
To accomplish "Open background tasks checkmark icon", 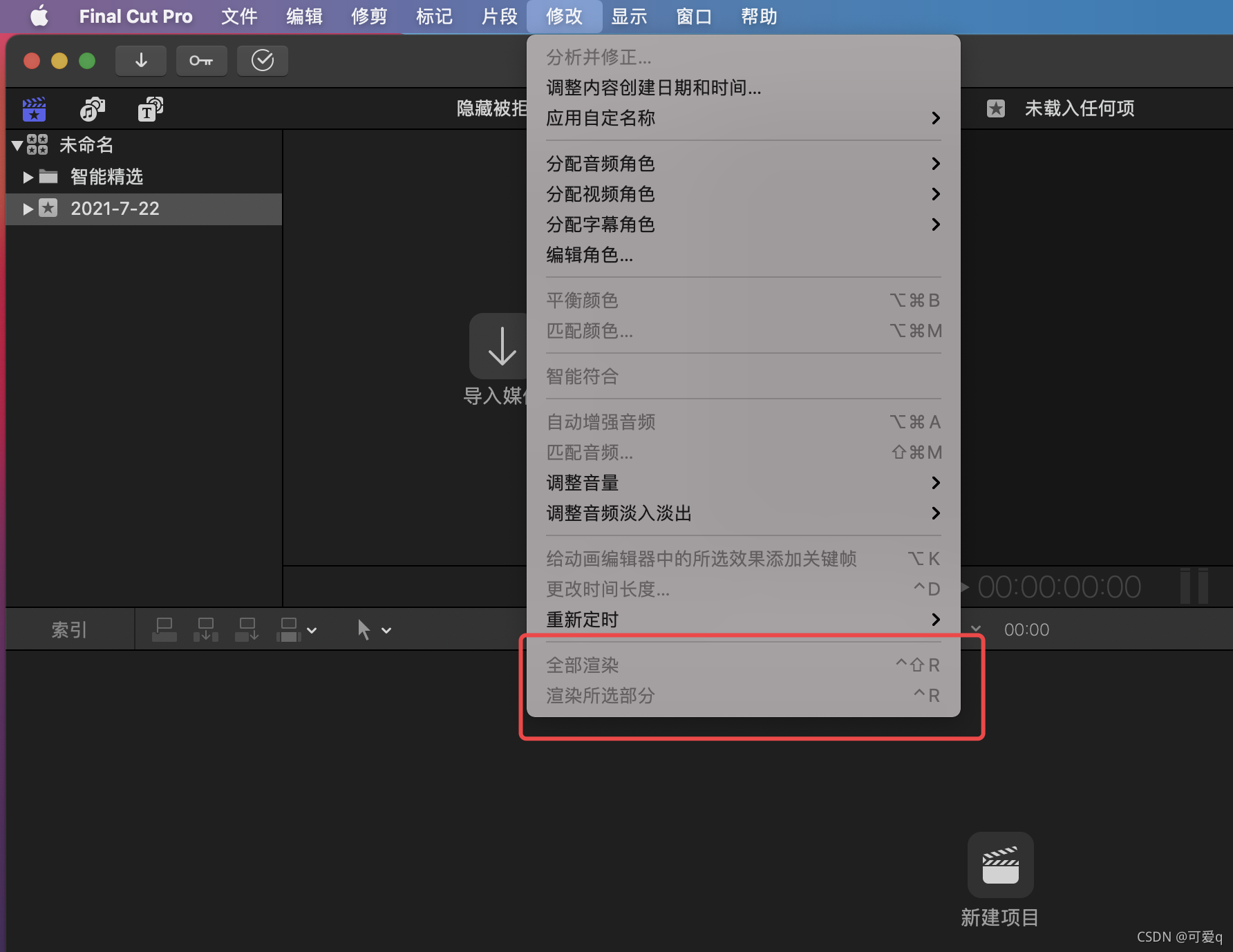I will click(263, 61).
